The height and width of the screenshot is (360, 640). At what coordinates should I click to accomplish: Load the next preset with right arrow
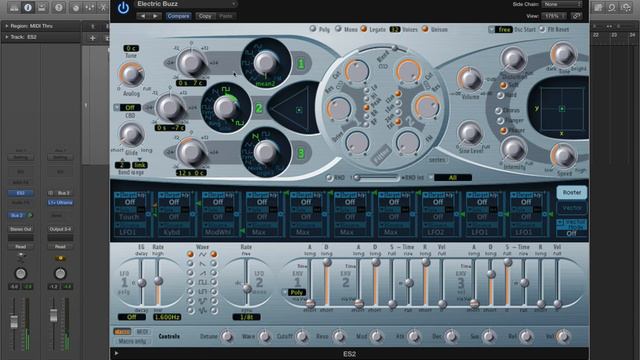(155, 16)
